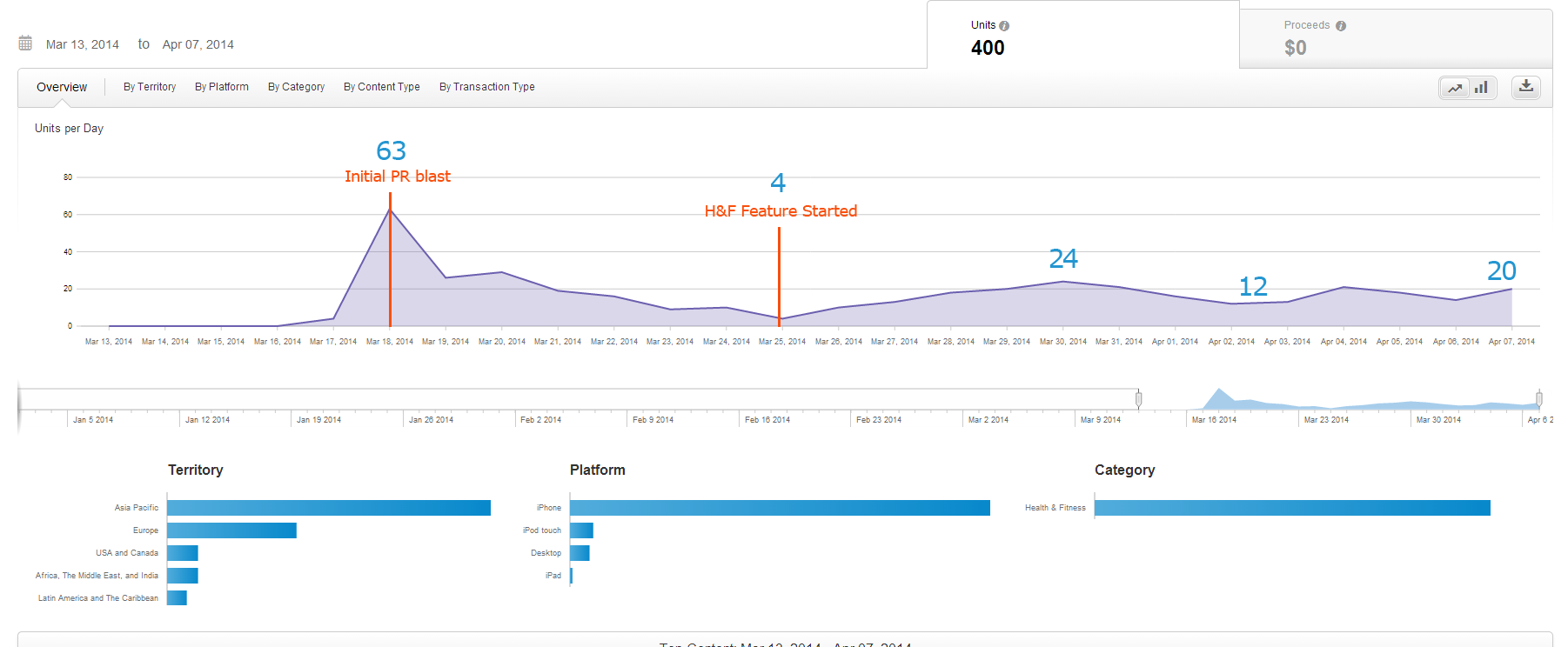Click the iPhone platform bar
This screenshot has width=1568, height=647.
[780, 508]
